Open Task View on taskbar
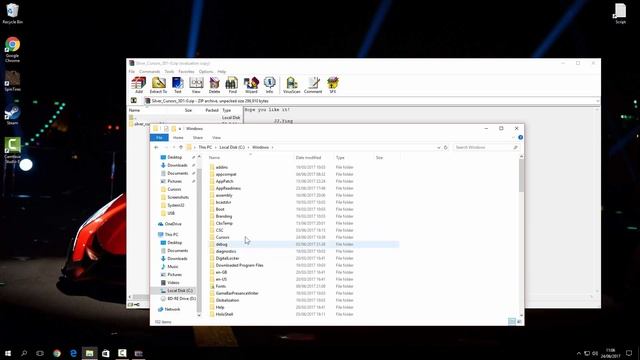Viewport: 640px width, 360px height. coord(40,353)
